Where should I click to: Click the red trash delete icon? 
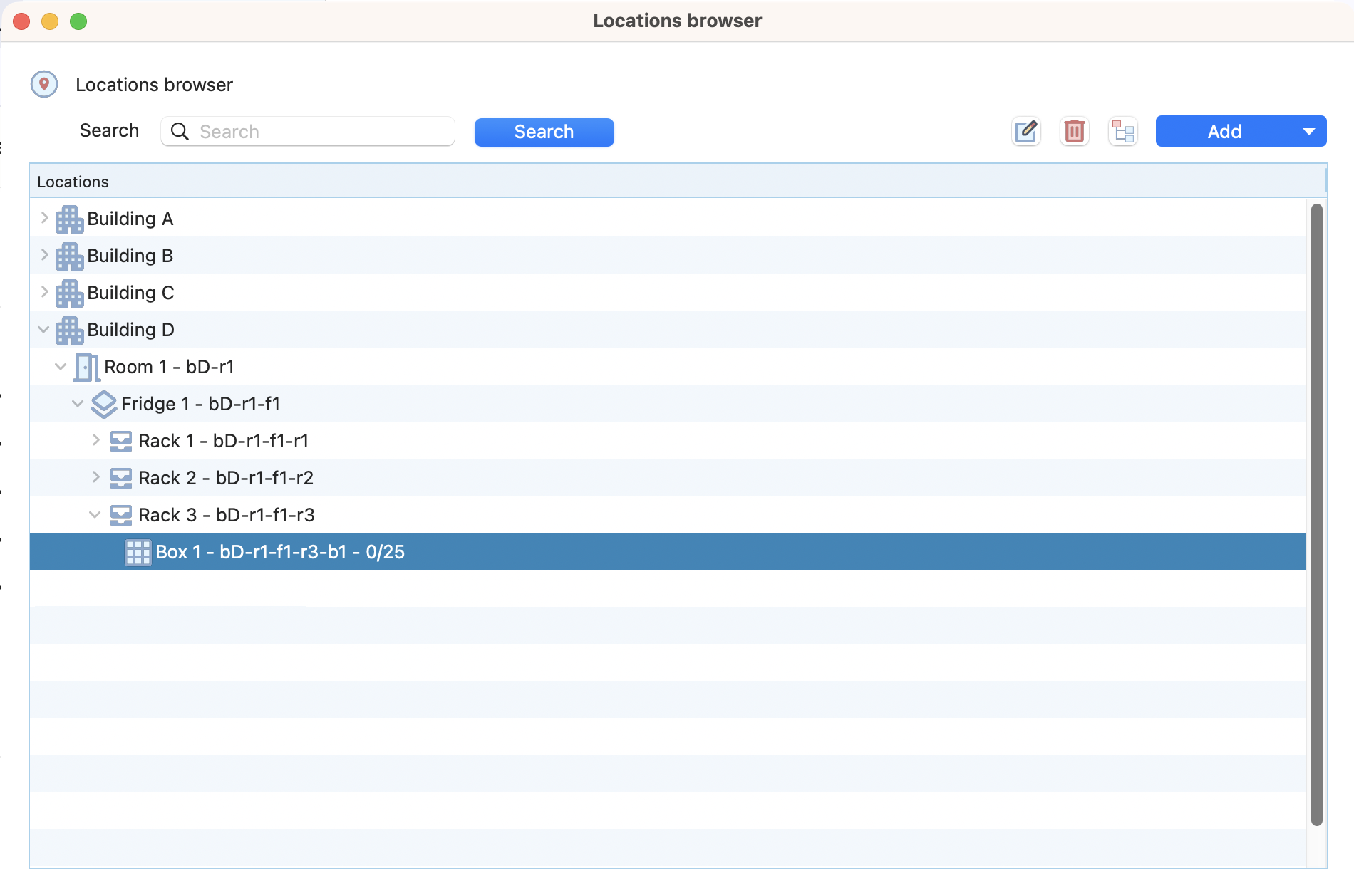click(x=1074, y=132)
